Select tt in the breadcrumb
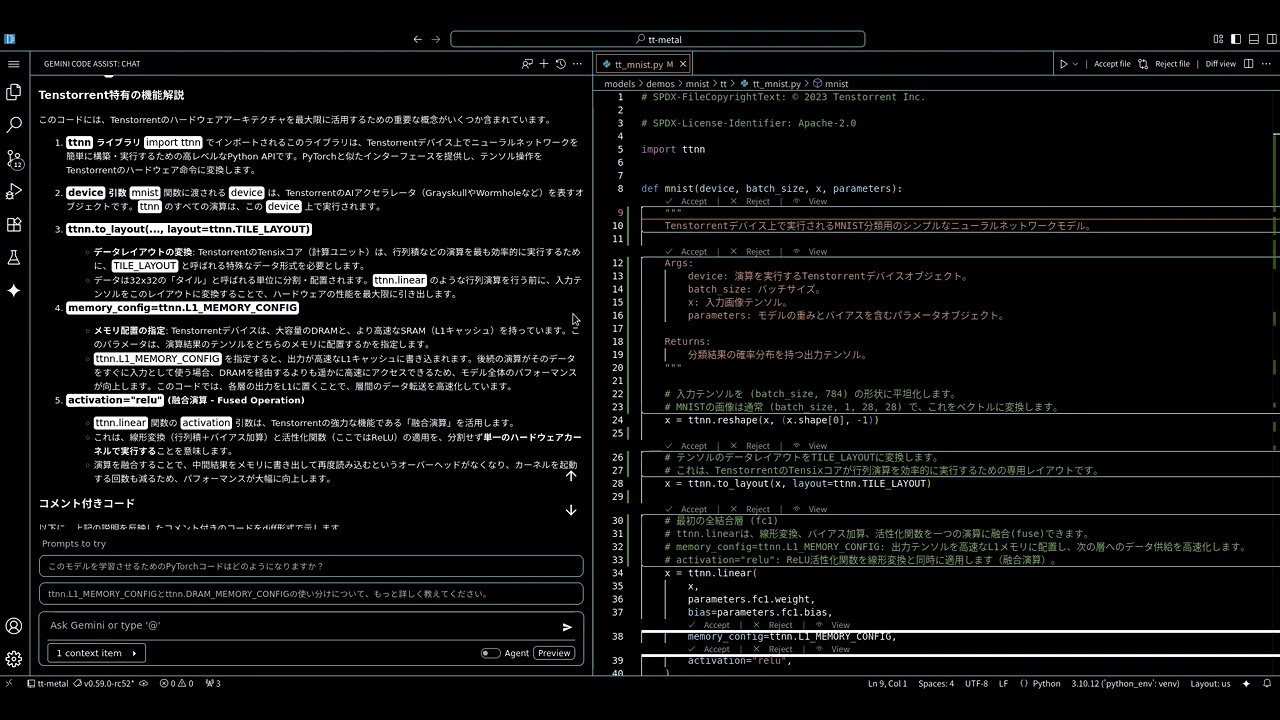Viewport: 1280px width, 720px height. [x=723, y=84]
